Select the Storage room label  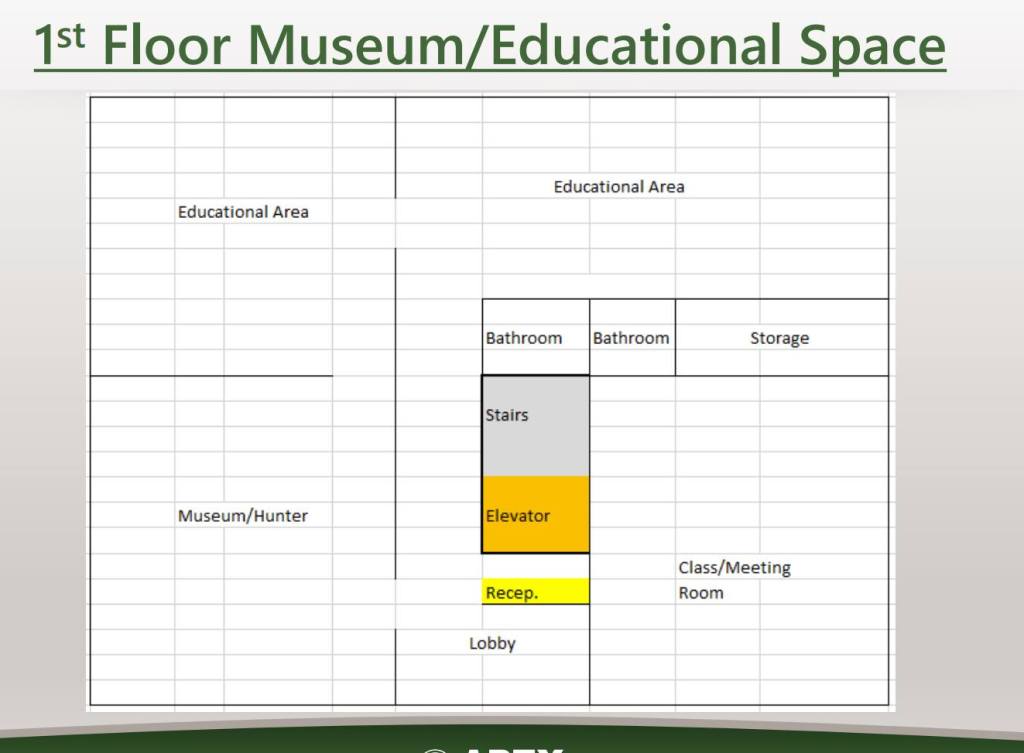779,338
